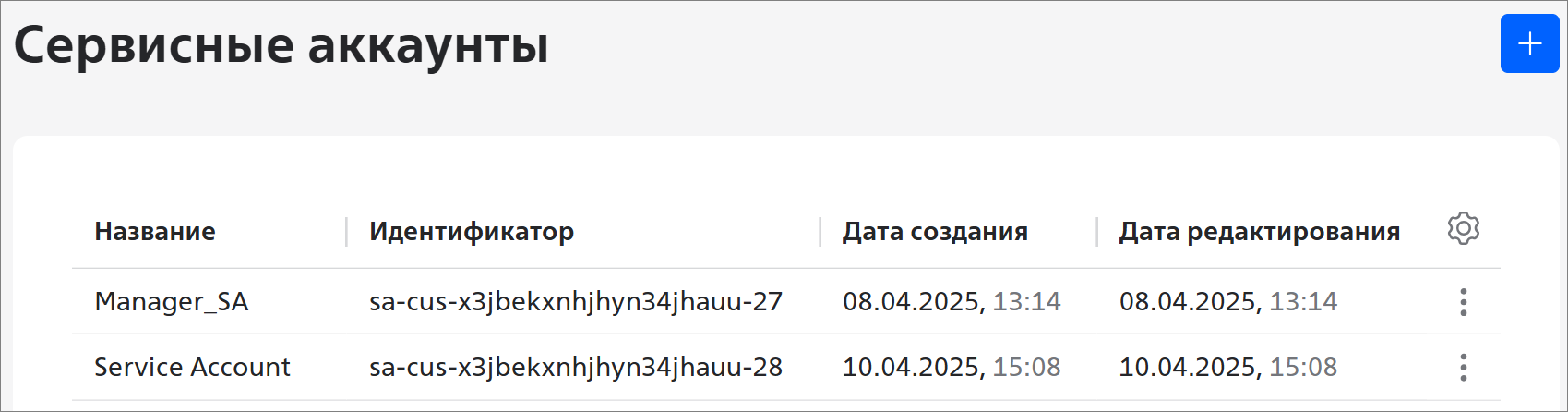Click the edit date of Service Account
Image resolution: width=1568 pixels, height=412 pixels.
point(1227,368)
